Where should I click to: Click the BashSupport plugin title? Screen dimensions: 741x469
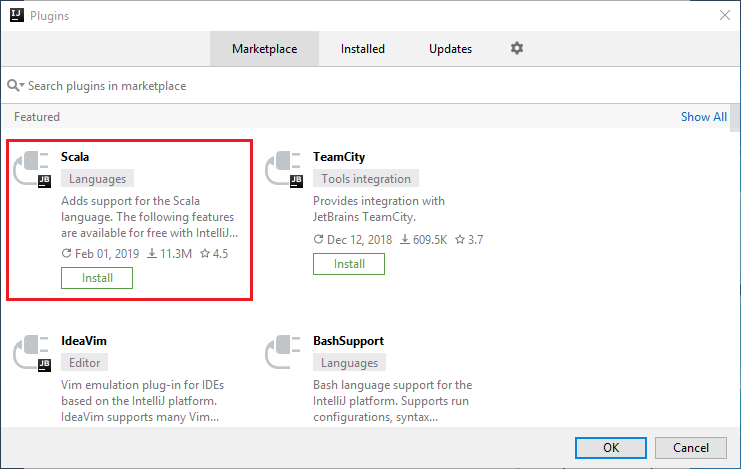[348, 341]
